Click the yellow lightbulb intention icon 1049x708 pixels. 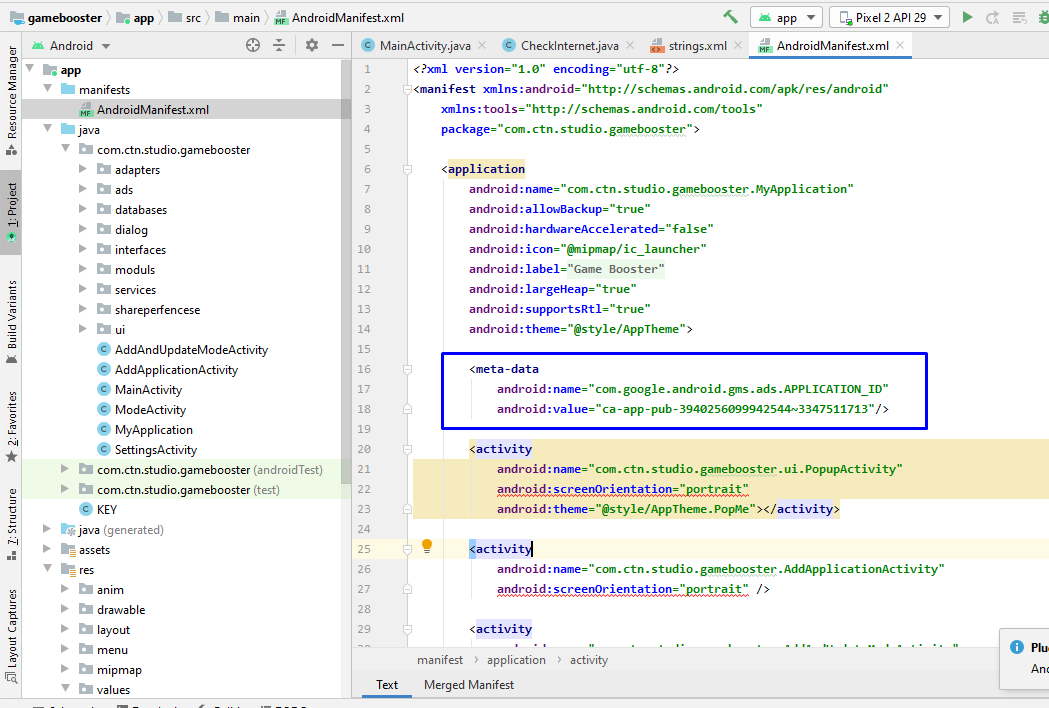427,546
